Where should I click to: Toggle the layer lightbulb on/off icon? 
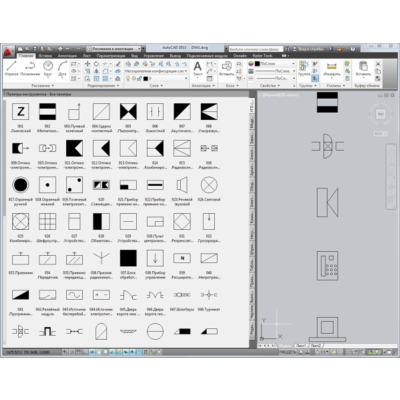pyautogui.click(x=128, y=79)
